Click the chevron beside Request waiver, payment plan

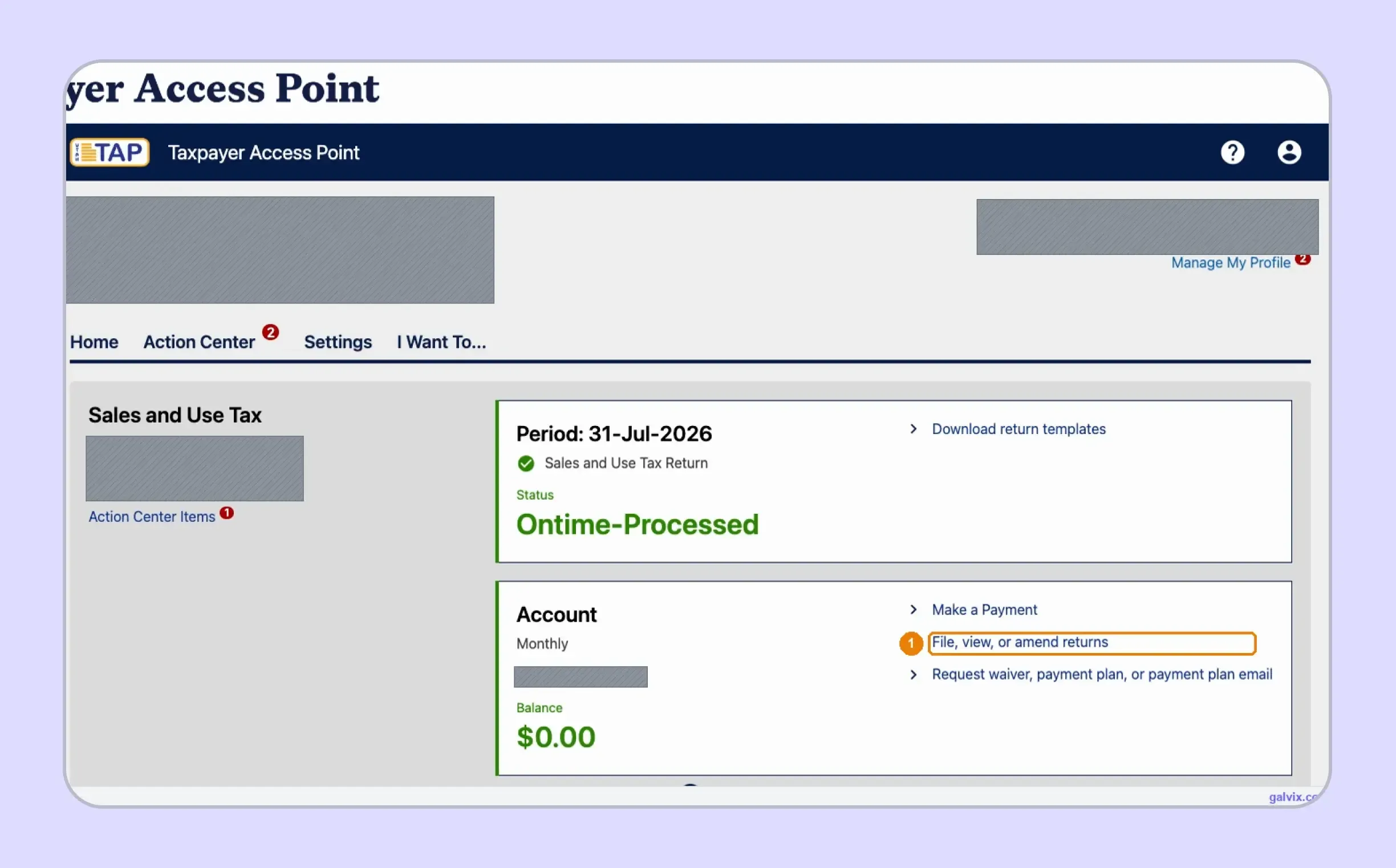(913, 675)
